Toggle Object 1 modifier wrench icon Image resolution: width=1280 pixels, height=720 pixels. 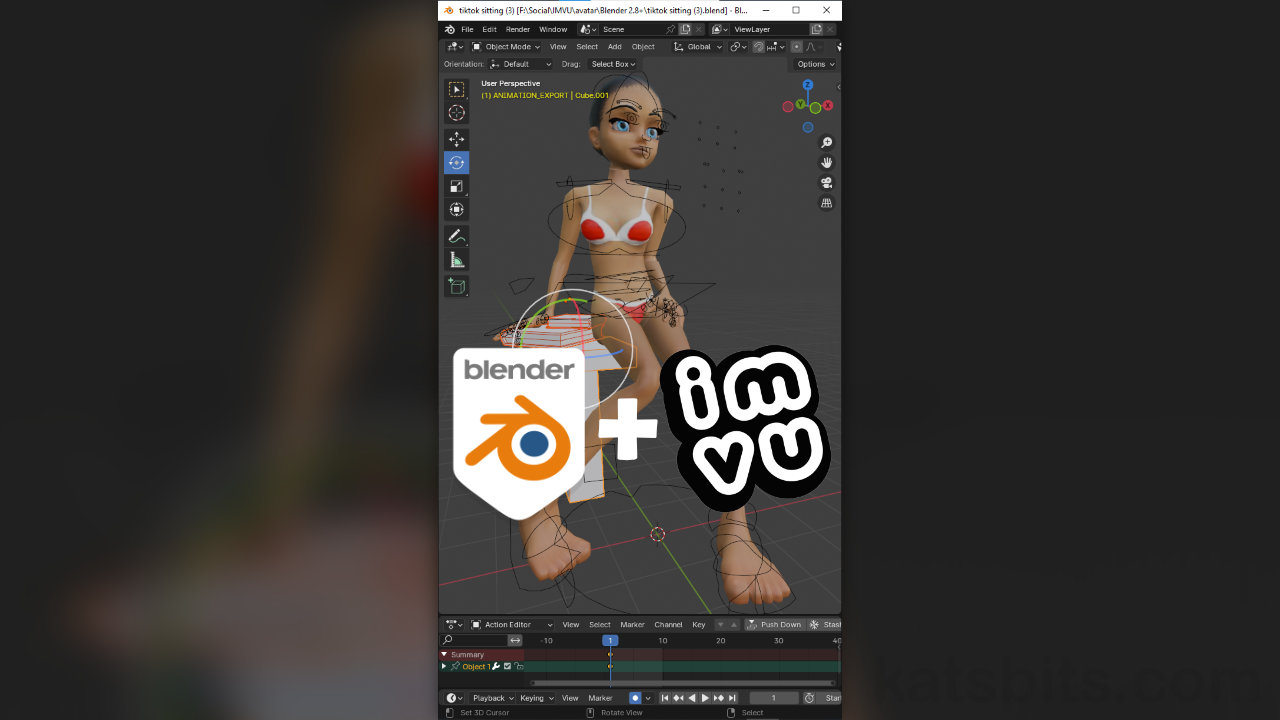click(x=496, y=666)
